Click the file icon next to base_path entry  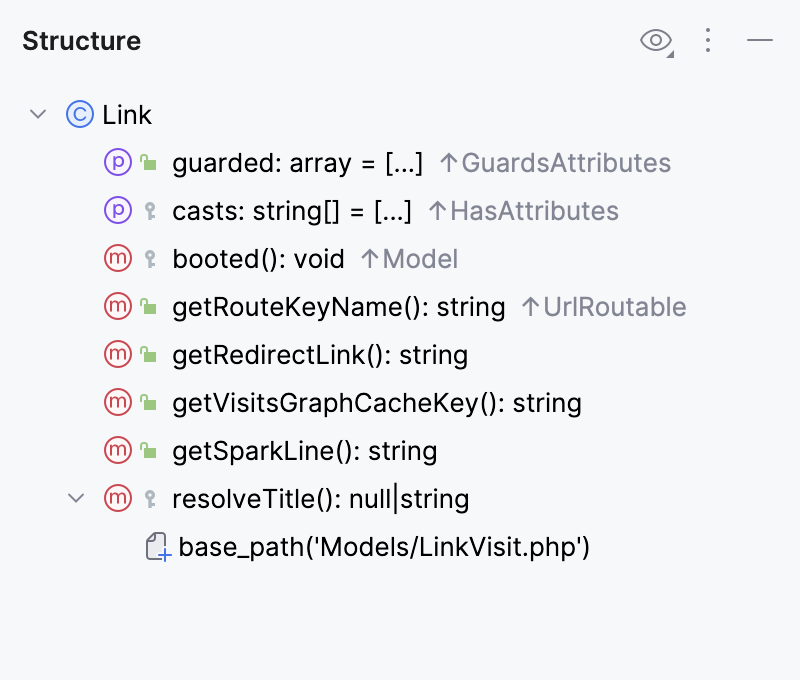pos(156,546)
